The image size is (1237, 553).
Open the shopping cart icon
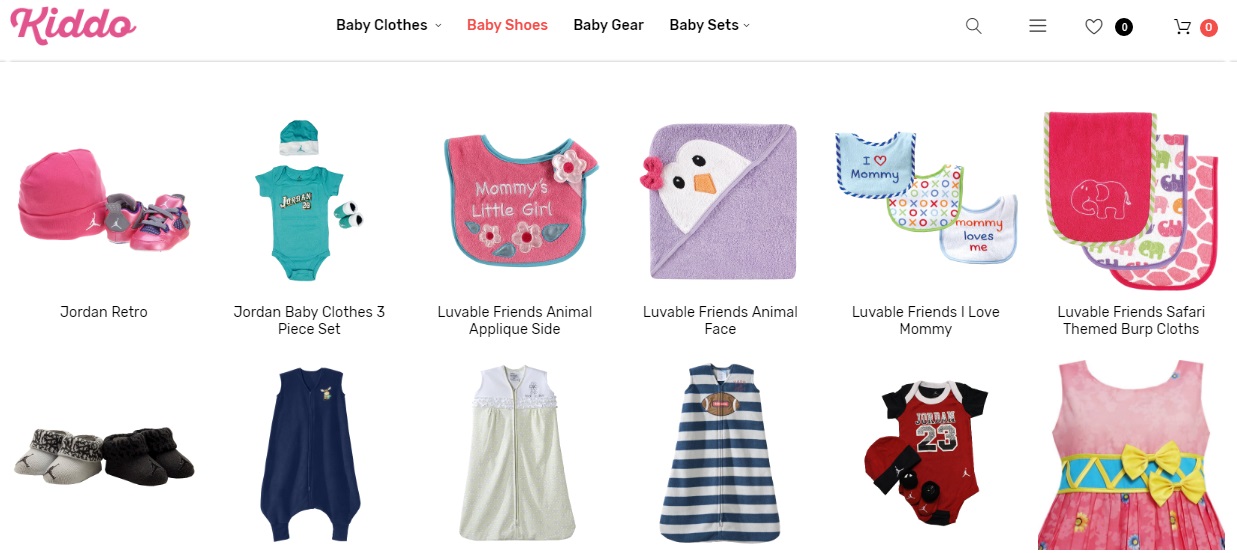pyautogui.click(x=1182, y=27)
